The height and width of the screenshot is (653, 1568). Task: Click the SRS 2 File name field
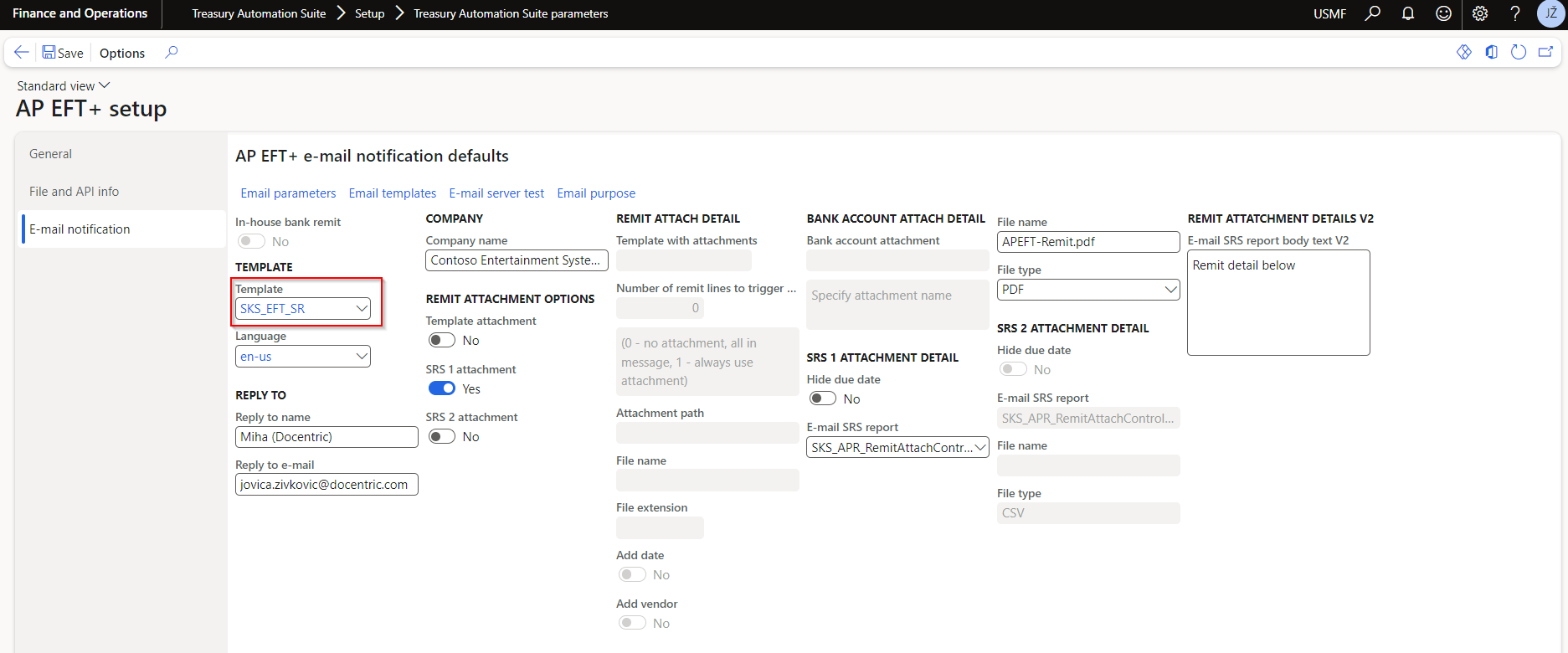[1088, 465]
